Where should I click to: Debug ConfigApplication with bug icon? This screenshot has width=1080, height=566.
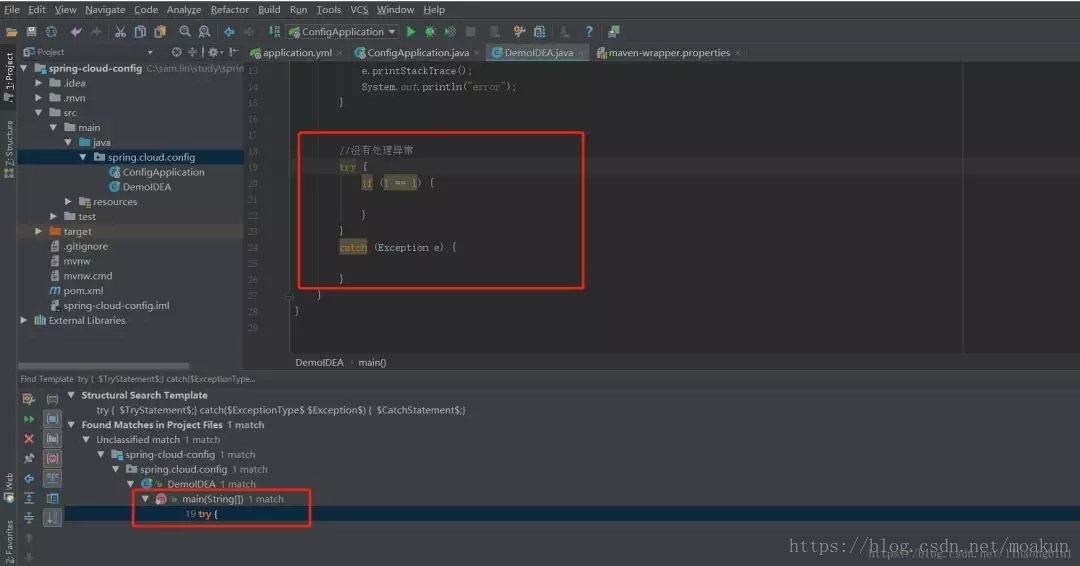point(430,32)
